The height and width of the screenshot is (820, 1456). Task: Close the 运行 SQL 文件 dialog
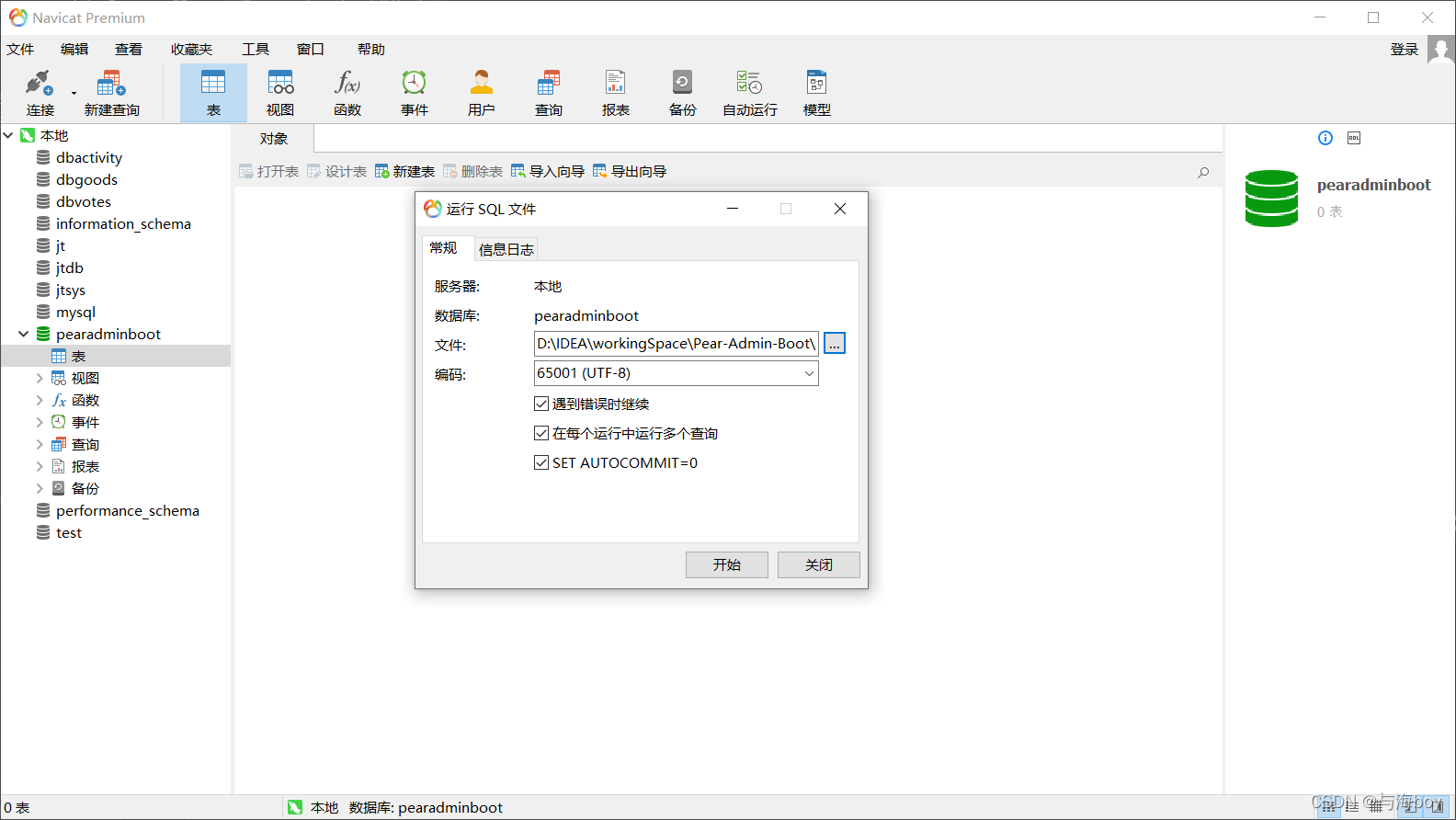coord(840,209)
